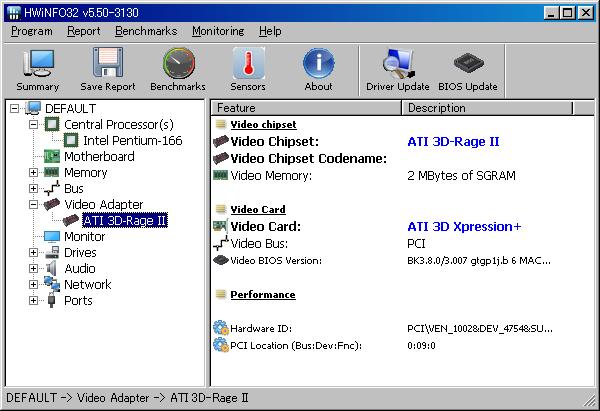Click the Performance section heading
This screenshot has width=600, height=411.
pos(263,294)
